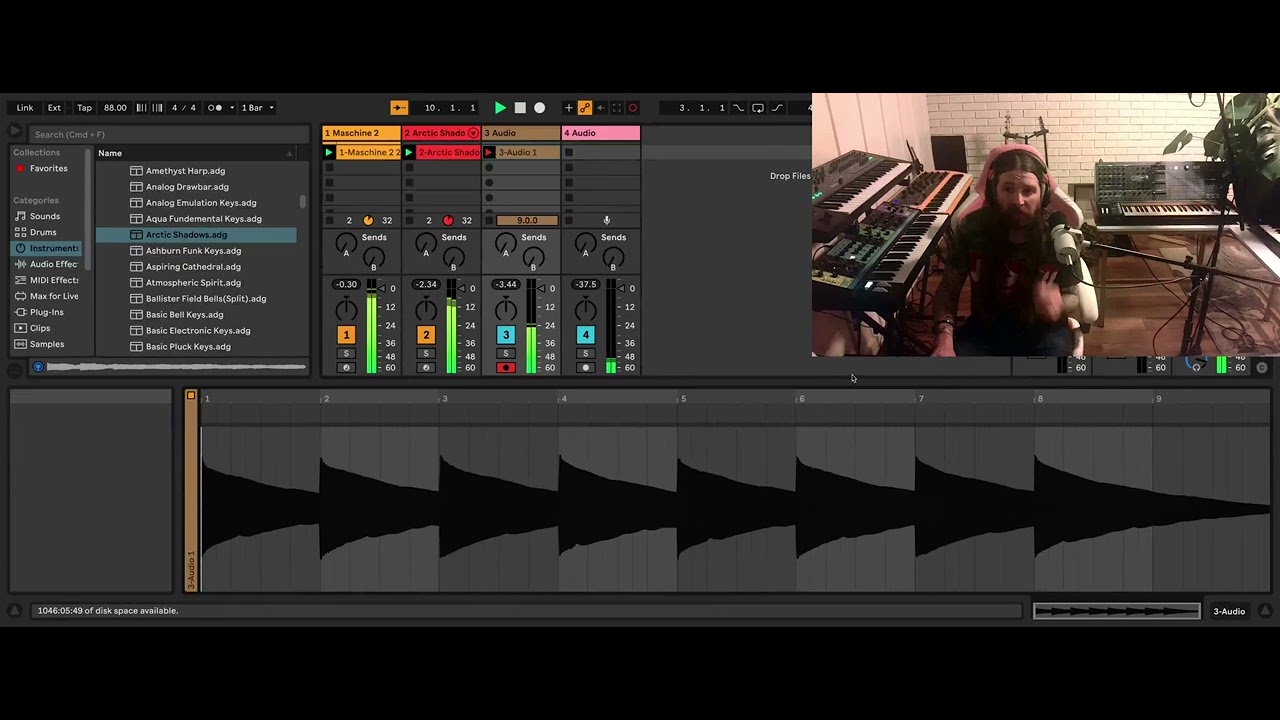Stop playback with the square Stop button

[x=520, y=108]
